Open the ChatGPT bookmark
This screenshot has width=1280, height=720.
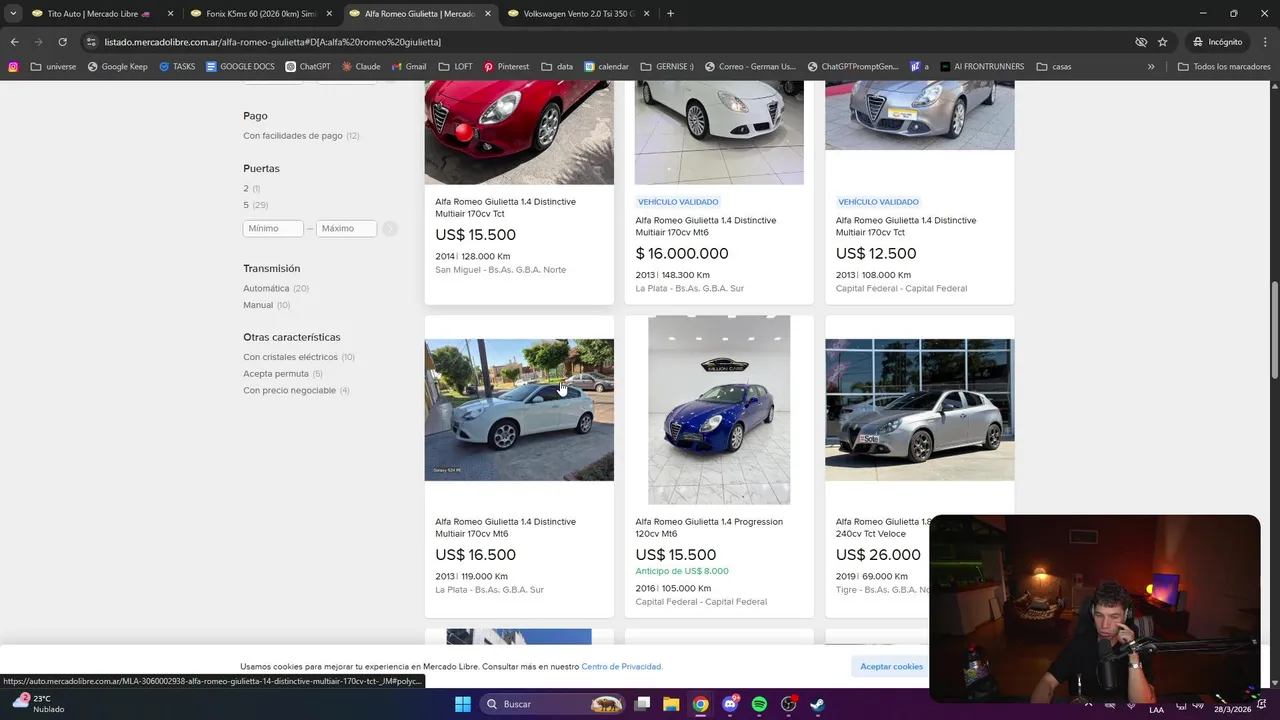point(308,67)
